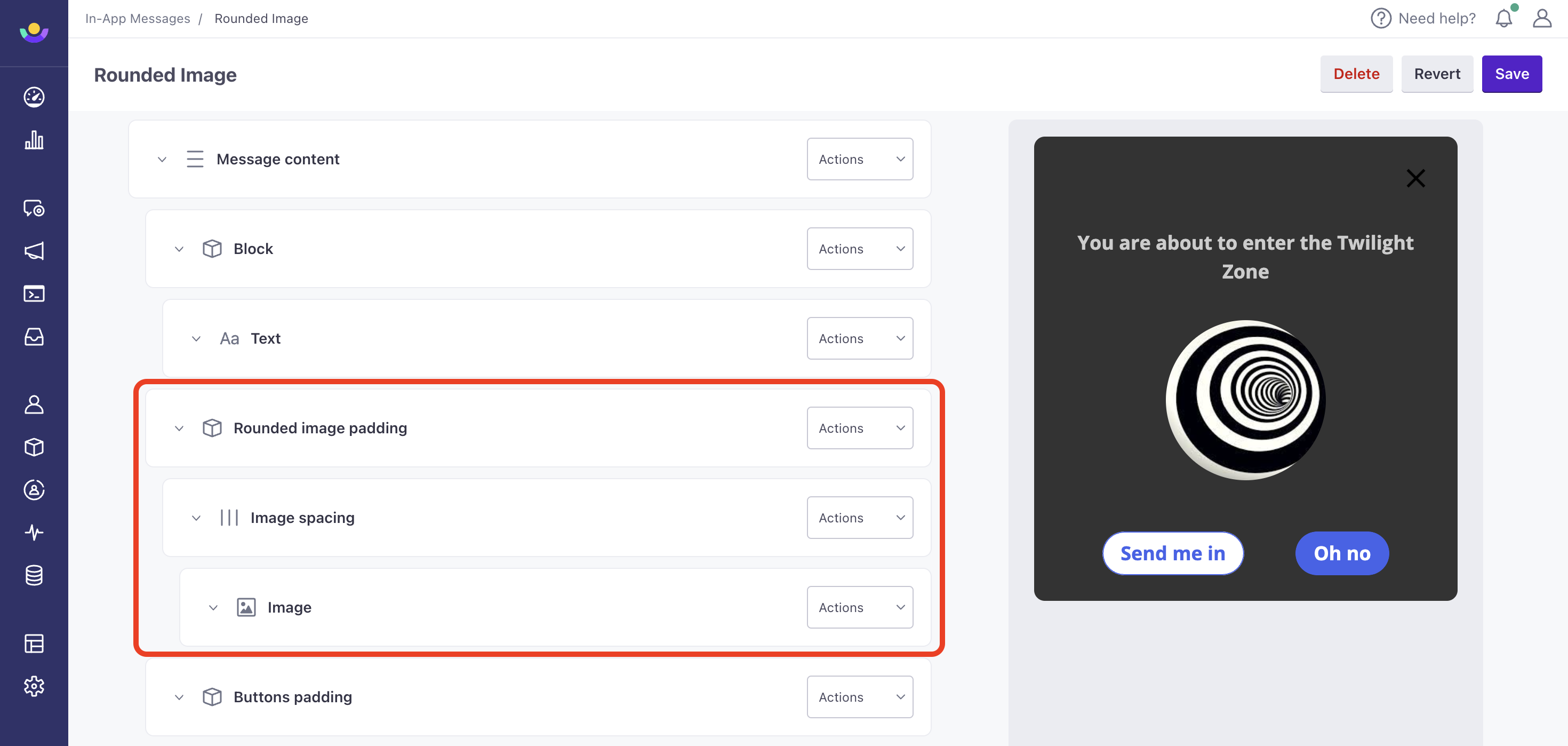1568x746 pixels.
Task: Expand the Image spacing subsection
Action: [195, 517]
